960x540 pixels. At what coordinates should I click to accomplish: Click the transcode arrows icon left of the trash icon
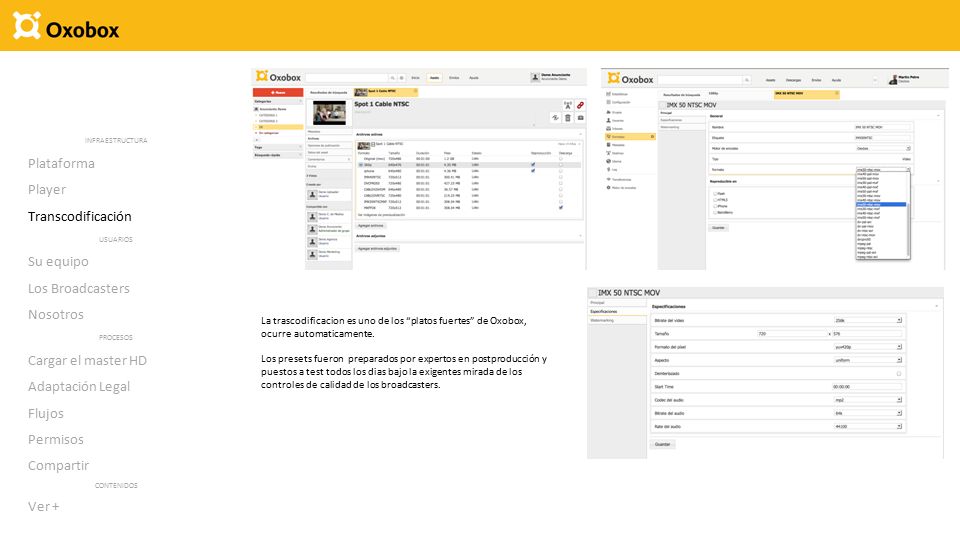click(555, 118)
